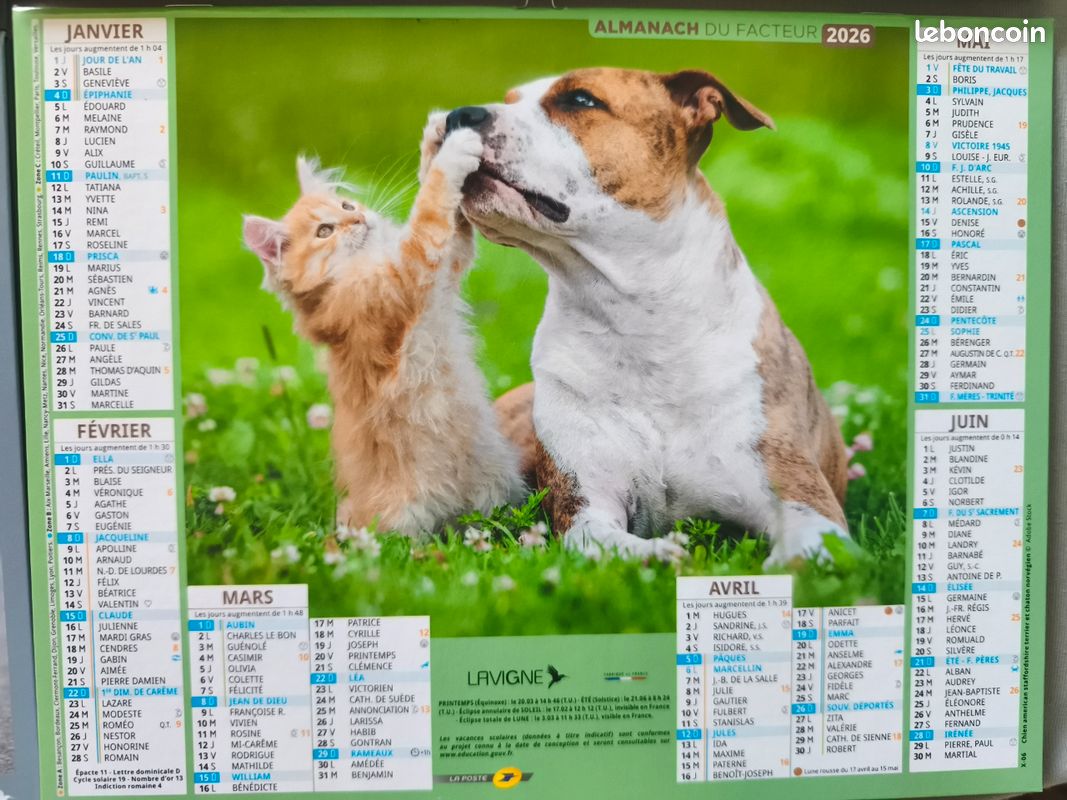Click ANTOINE DE P. on 13 June
This screenshot has width=1067, height=800.
(x=974, y=576)
